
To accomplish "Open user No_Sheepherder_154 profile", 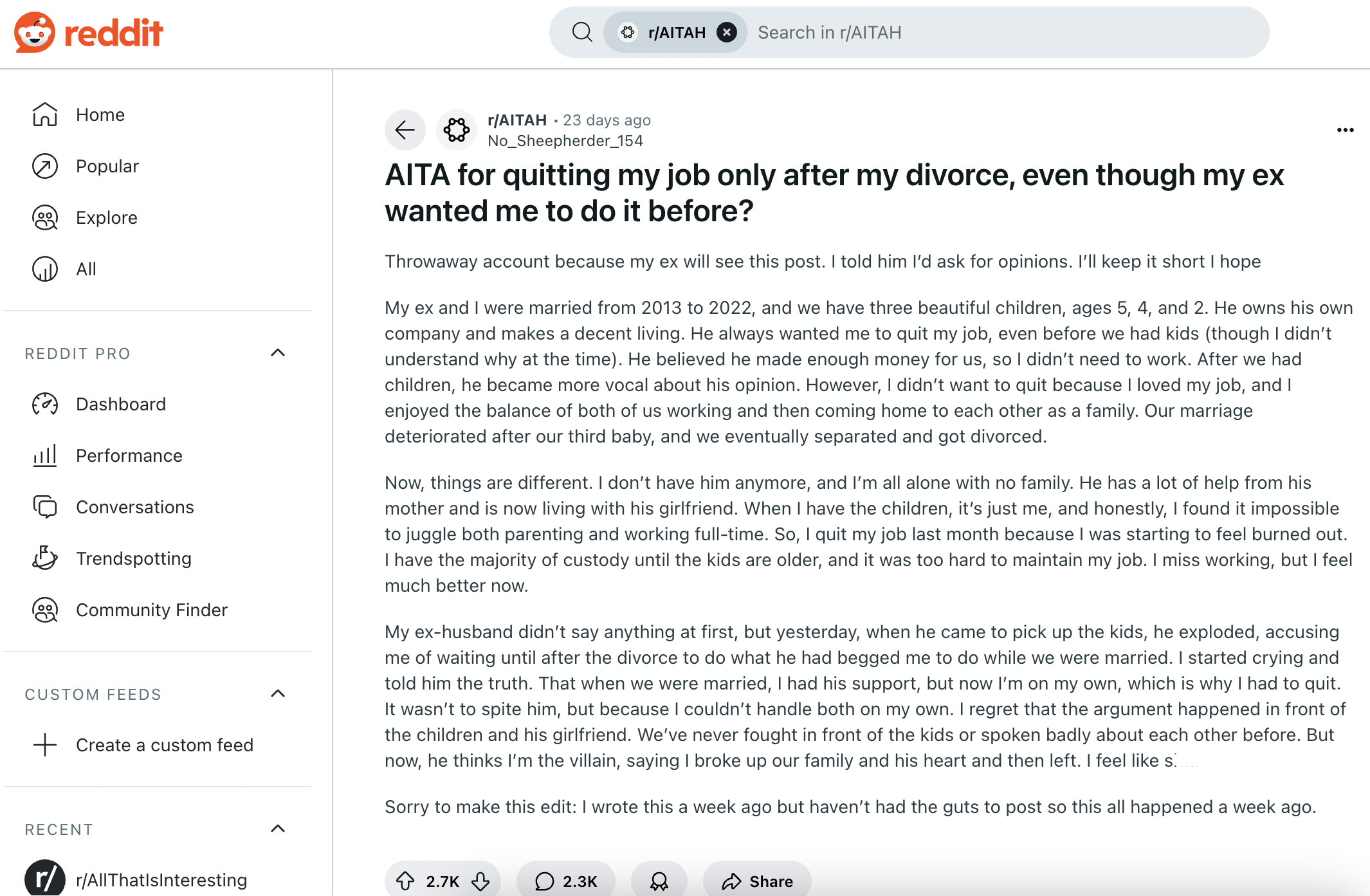I will (x=565, y=141).
